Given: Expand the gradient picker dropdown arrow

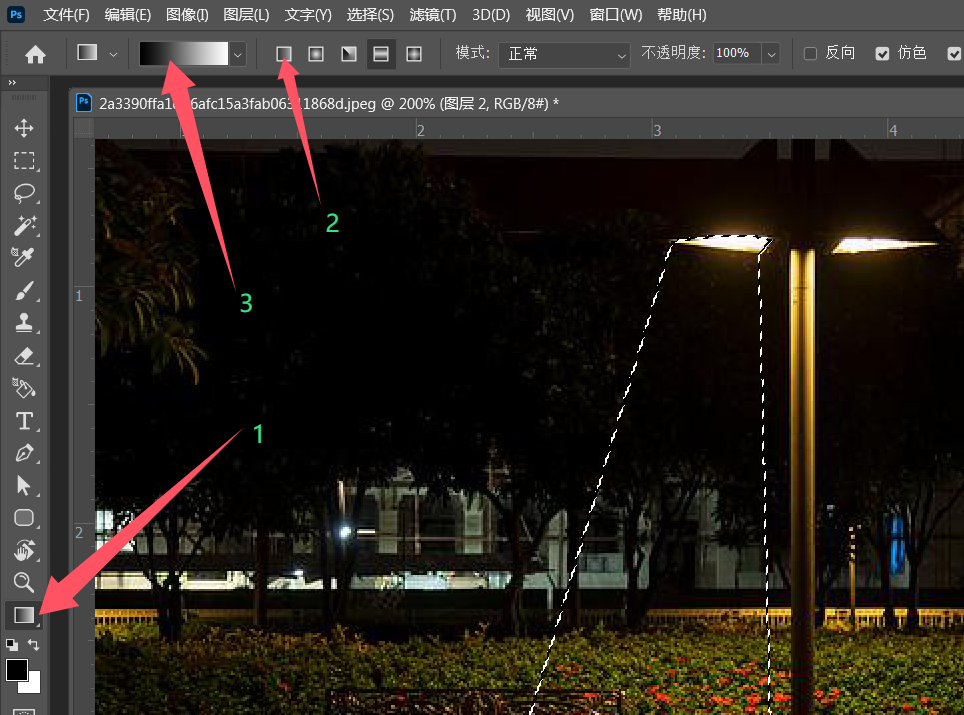Looking at the screenshot, I should [x=237, y=54].
